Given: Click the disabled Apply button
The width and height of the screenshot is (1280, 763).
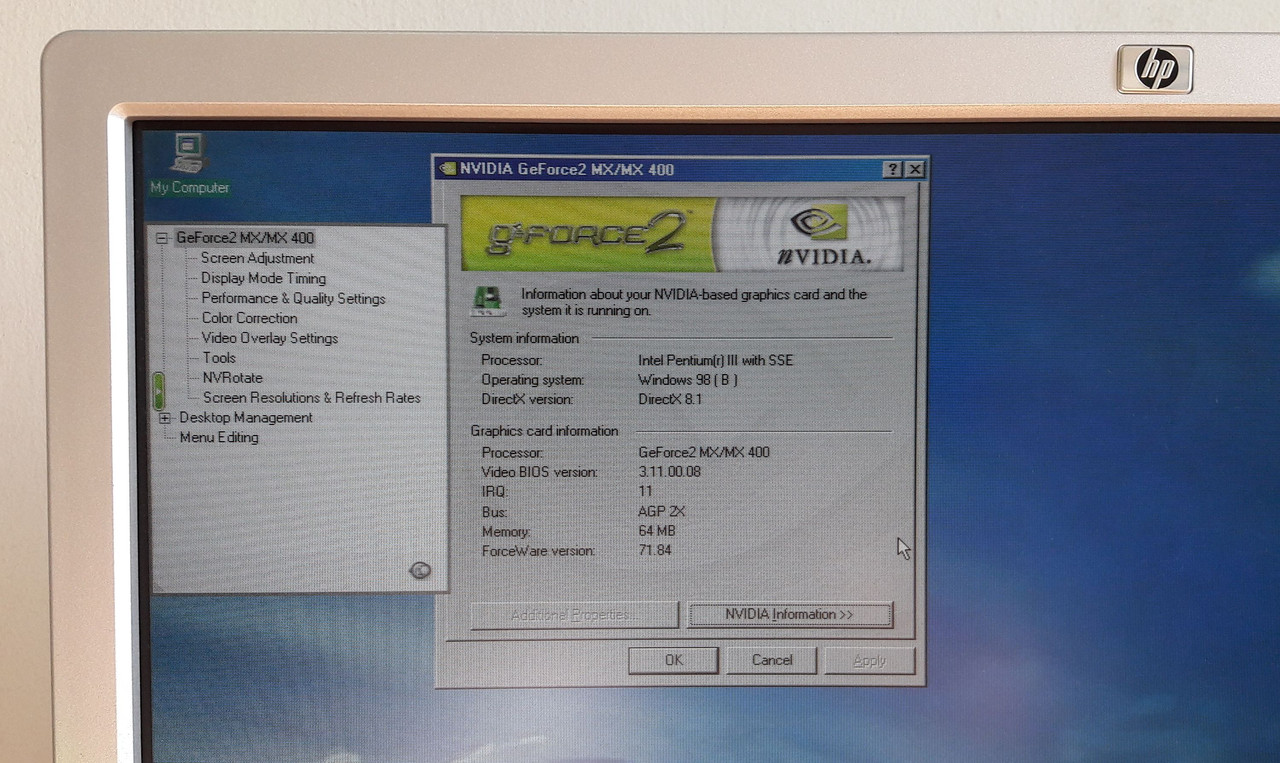Looking at the screenshot, I should click(x=870, y=660).
